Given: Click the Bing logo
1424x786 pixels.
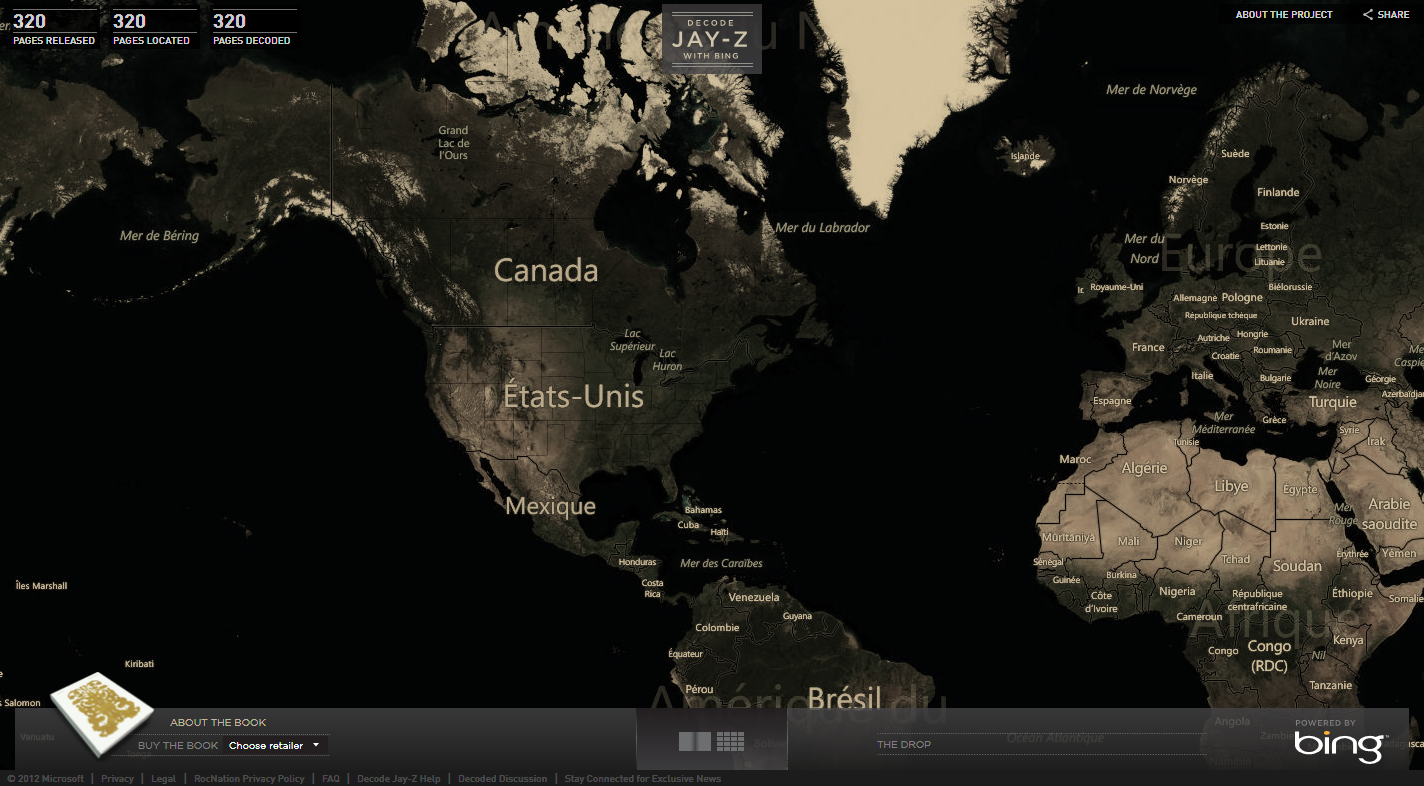Looking at the screenshot, I should (1339, 746).
